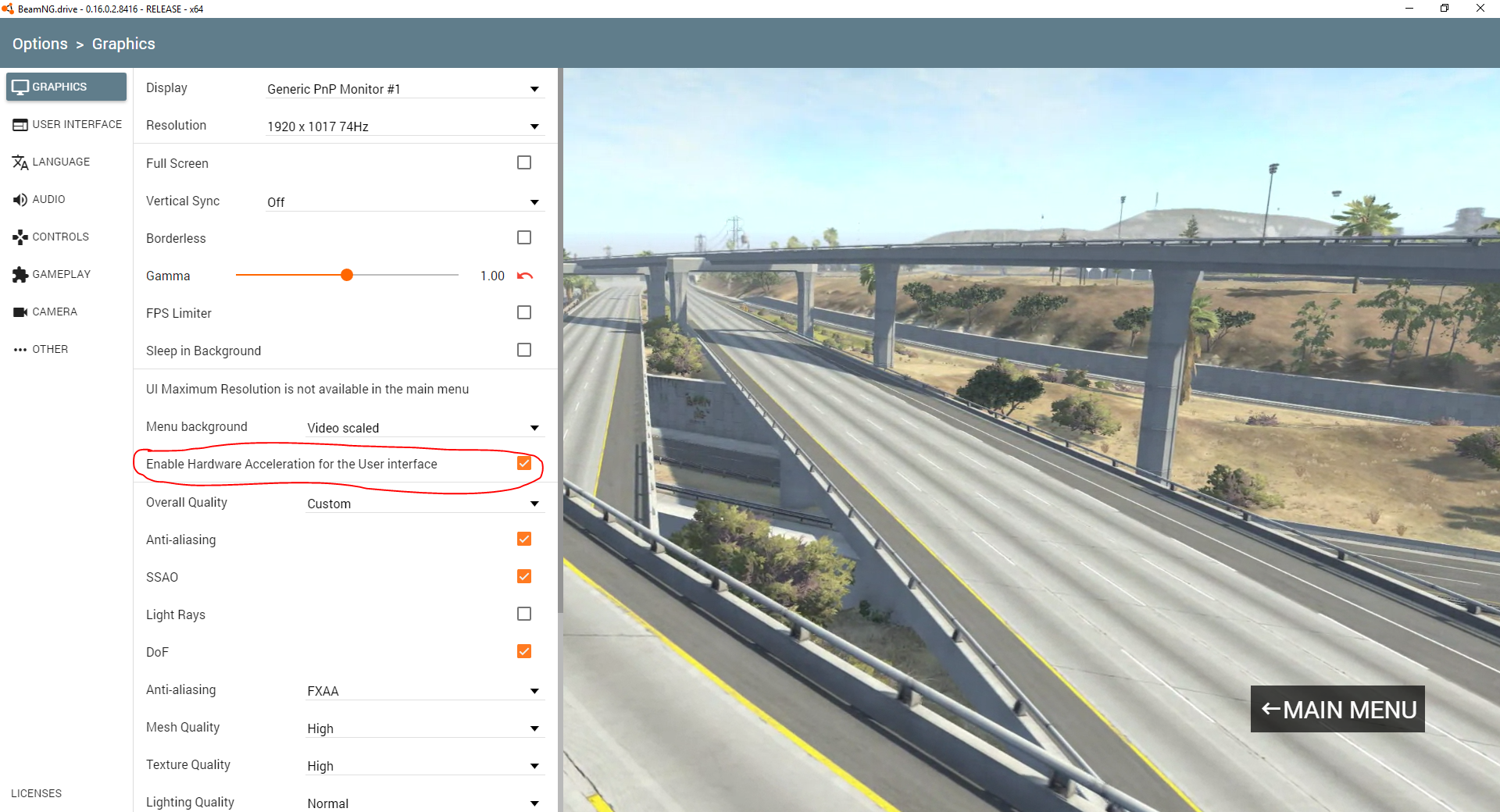Open the Menu background dropdown
This screenshot has width=1500, height=812.
[x=424, y=428]
